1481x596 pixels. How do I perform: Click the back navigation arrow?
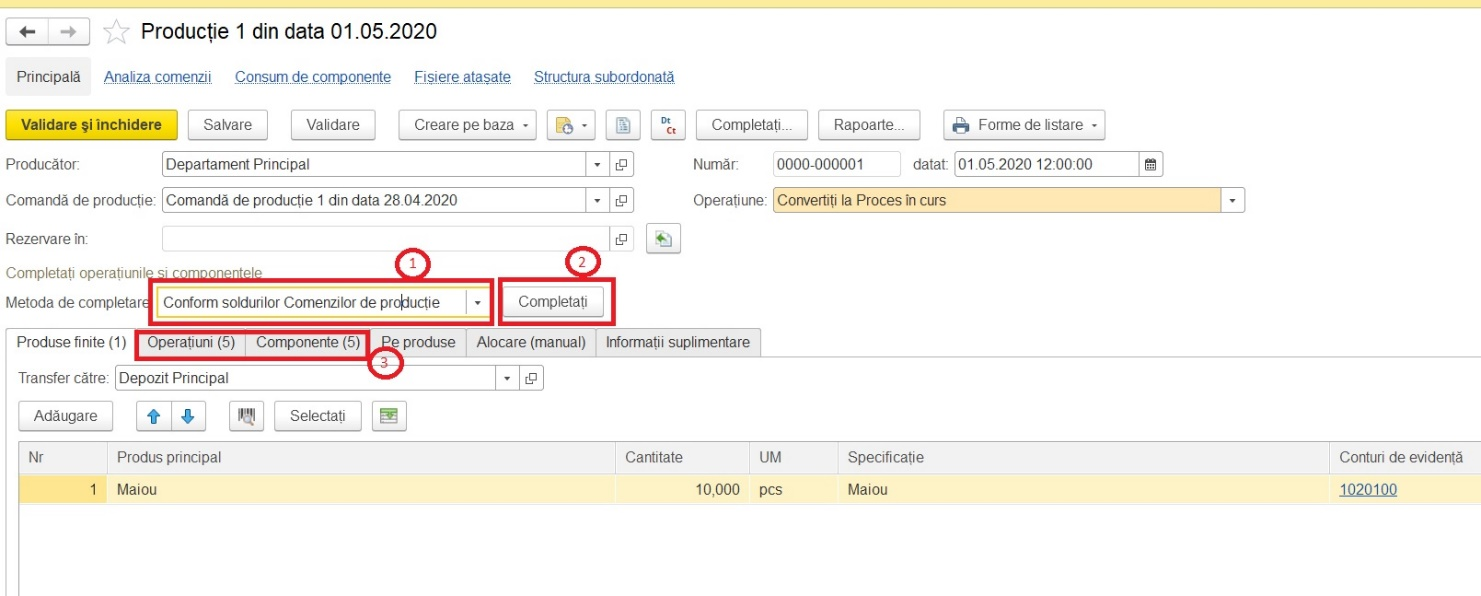coord(27,33)
